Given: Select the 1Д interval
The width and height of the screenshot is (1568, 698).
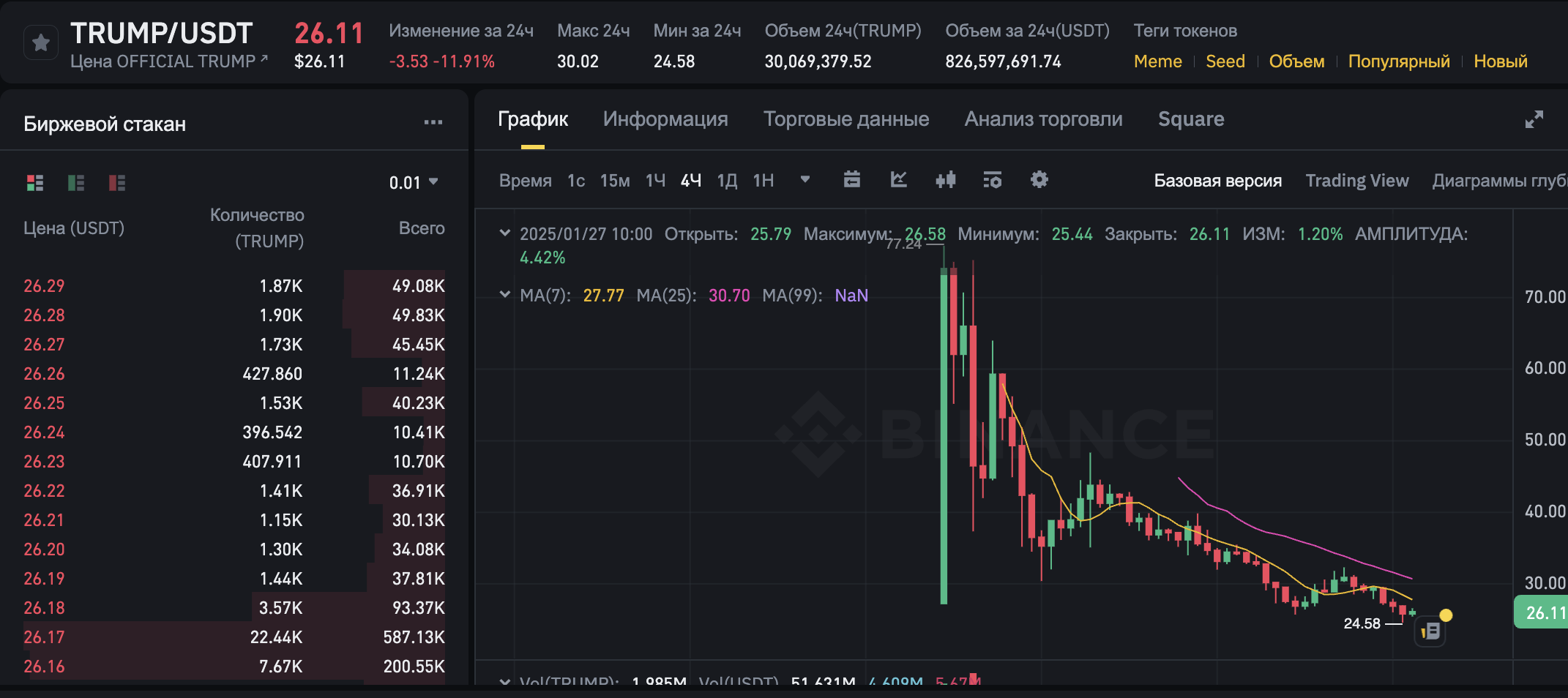Looking at the screenshot, I should [727, 181].
